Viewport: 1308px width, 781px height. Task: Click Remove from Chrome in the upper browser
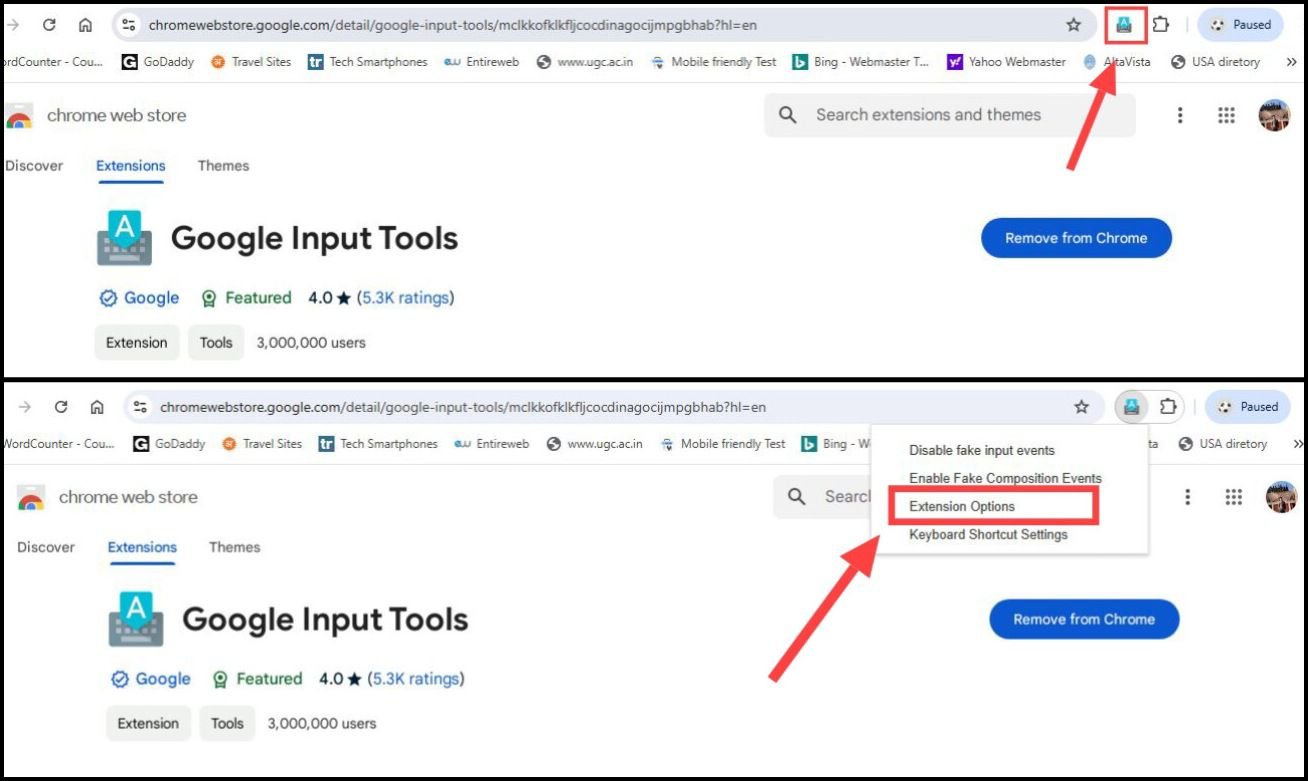click(x=1076, y=238)
